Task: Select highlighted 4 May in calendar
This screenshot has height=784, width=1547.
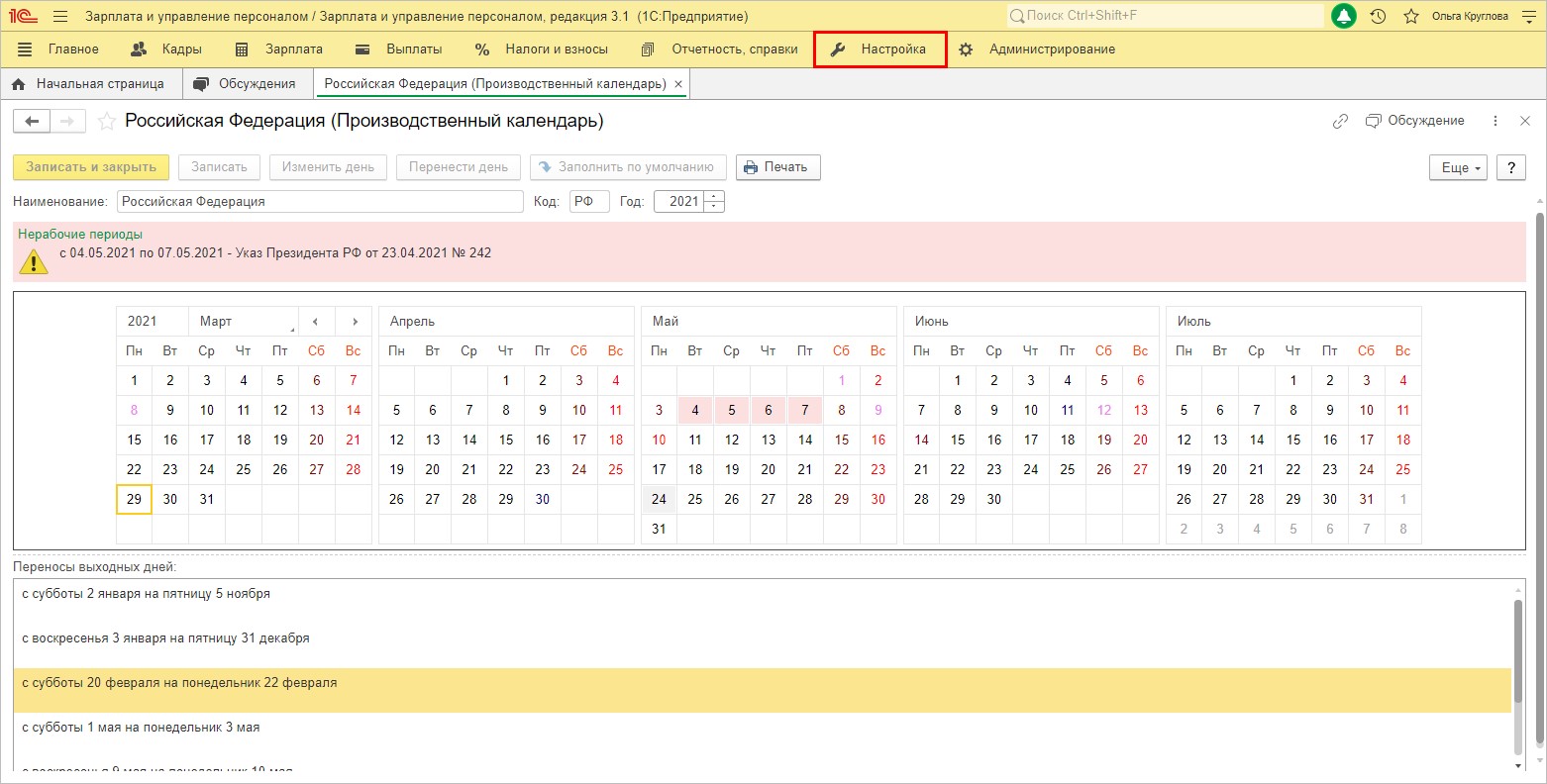Action: [695, 410]
